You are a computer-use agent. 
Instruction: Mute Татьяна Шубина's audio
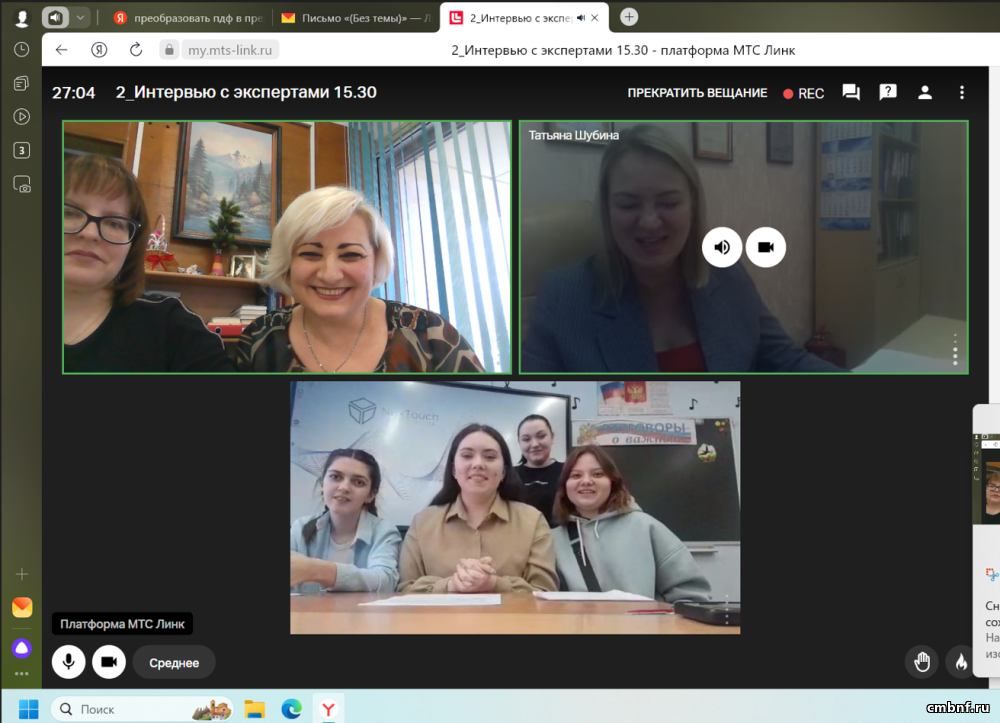click(x=722, y=247)
